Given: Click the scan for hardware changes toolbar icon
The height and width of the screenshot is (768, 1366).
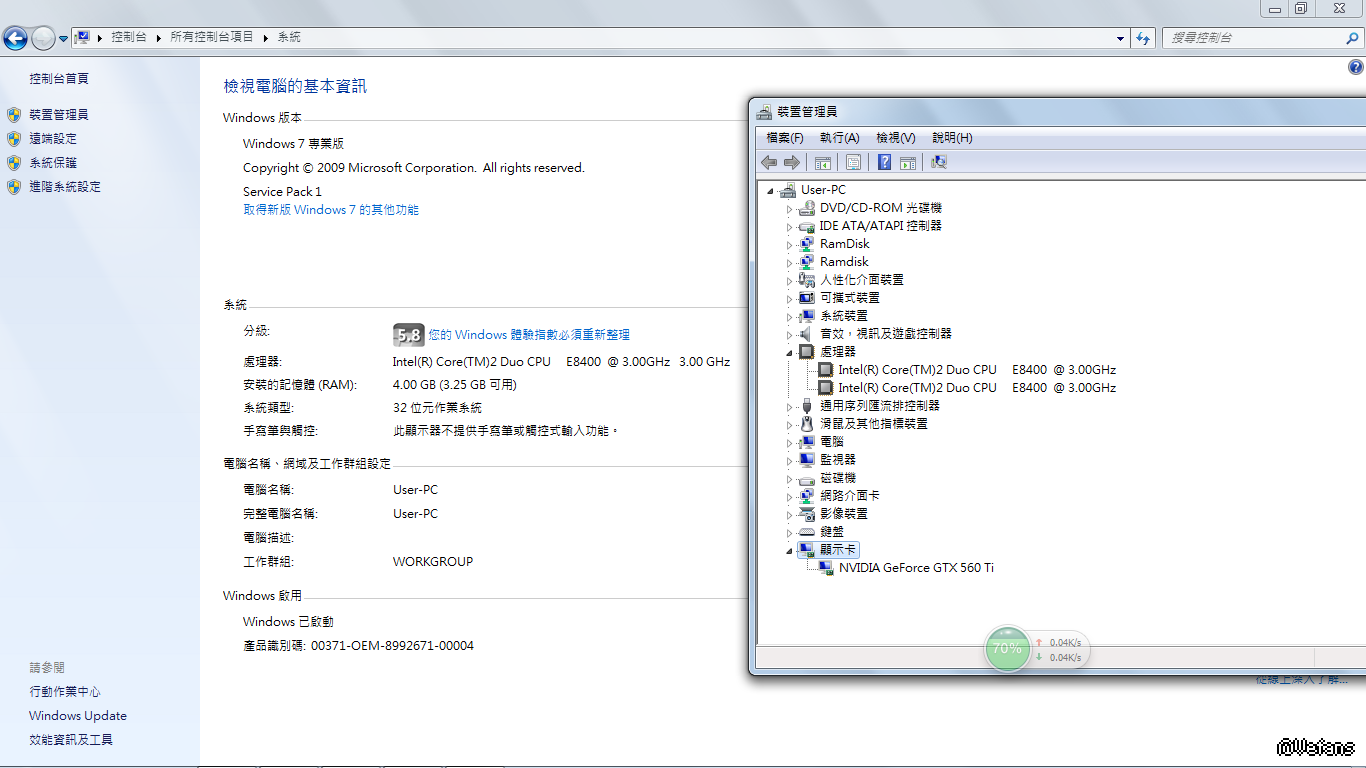Looking at the screenshot, I should pyautogui.click(x=938, y=162).
